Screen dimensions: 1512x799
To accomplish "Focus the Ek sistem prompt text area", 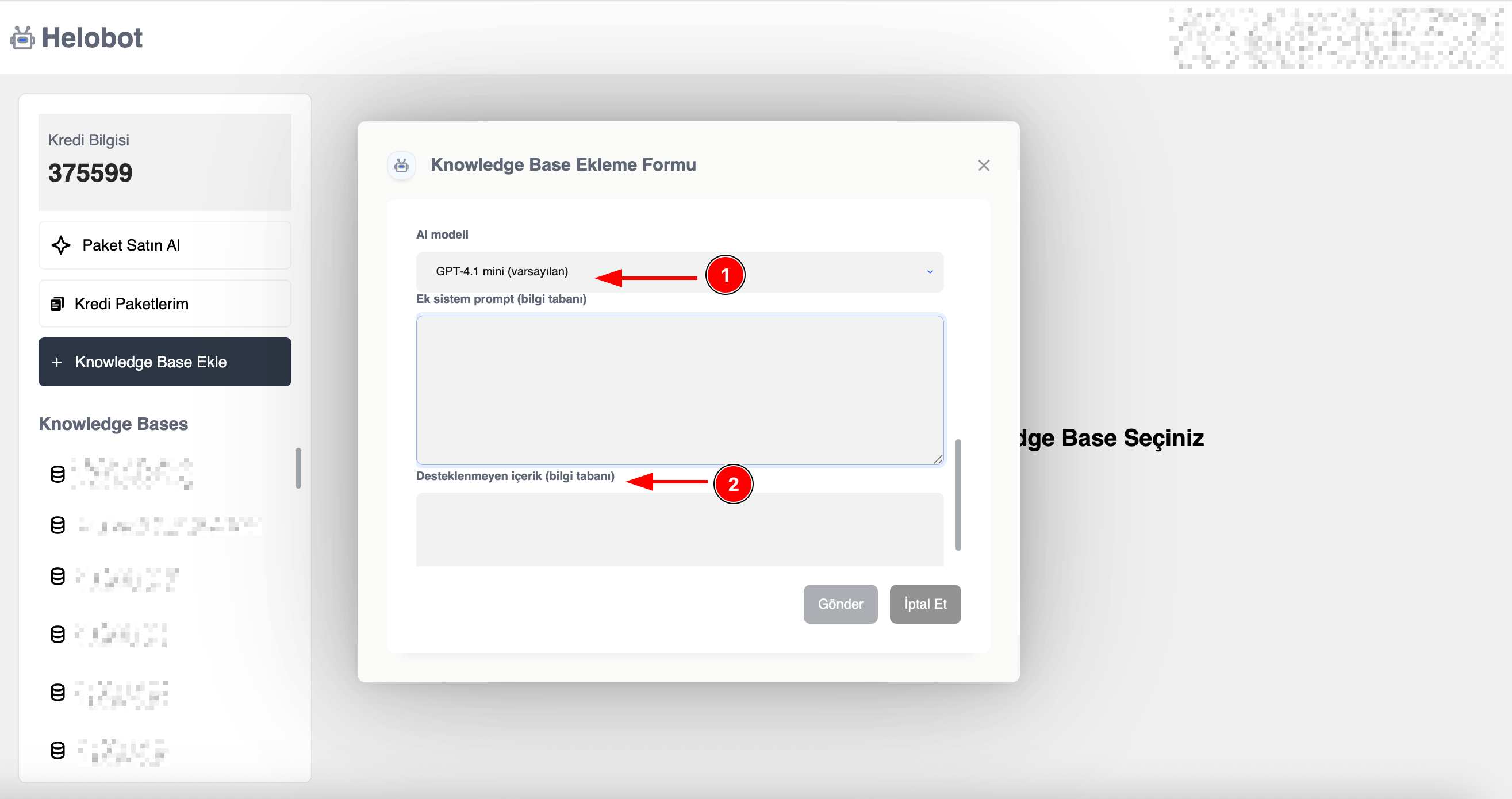I will [680, 390].
